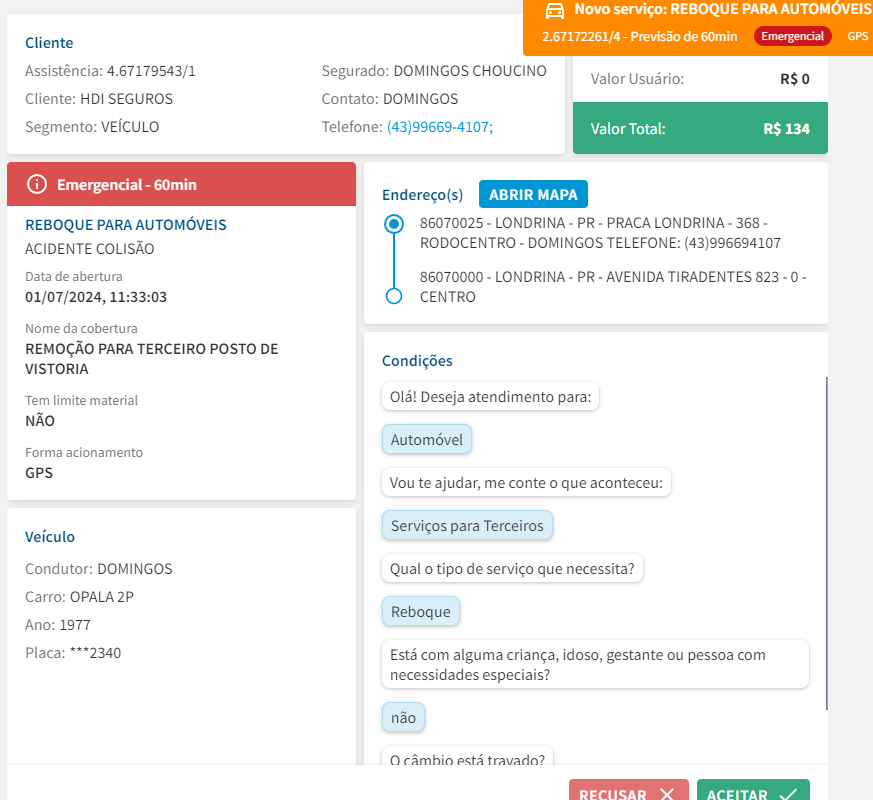Click the 'não' answer chip
873x800 pixels.
tap(404, 718)
